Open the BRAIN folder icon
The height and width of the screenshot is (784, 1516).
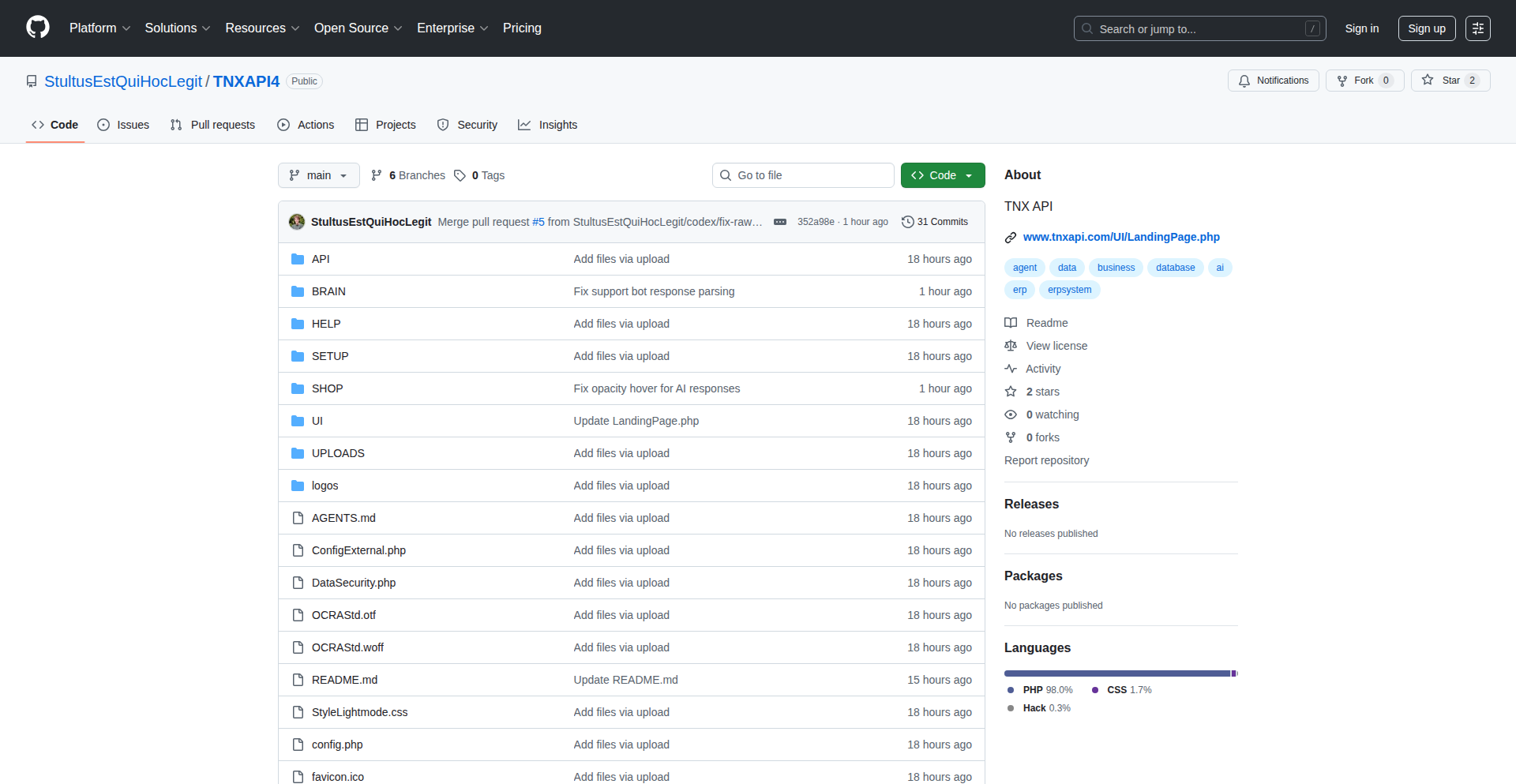point(298,291)
